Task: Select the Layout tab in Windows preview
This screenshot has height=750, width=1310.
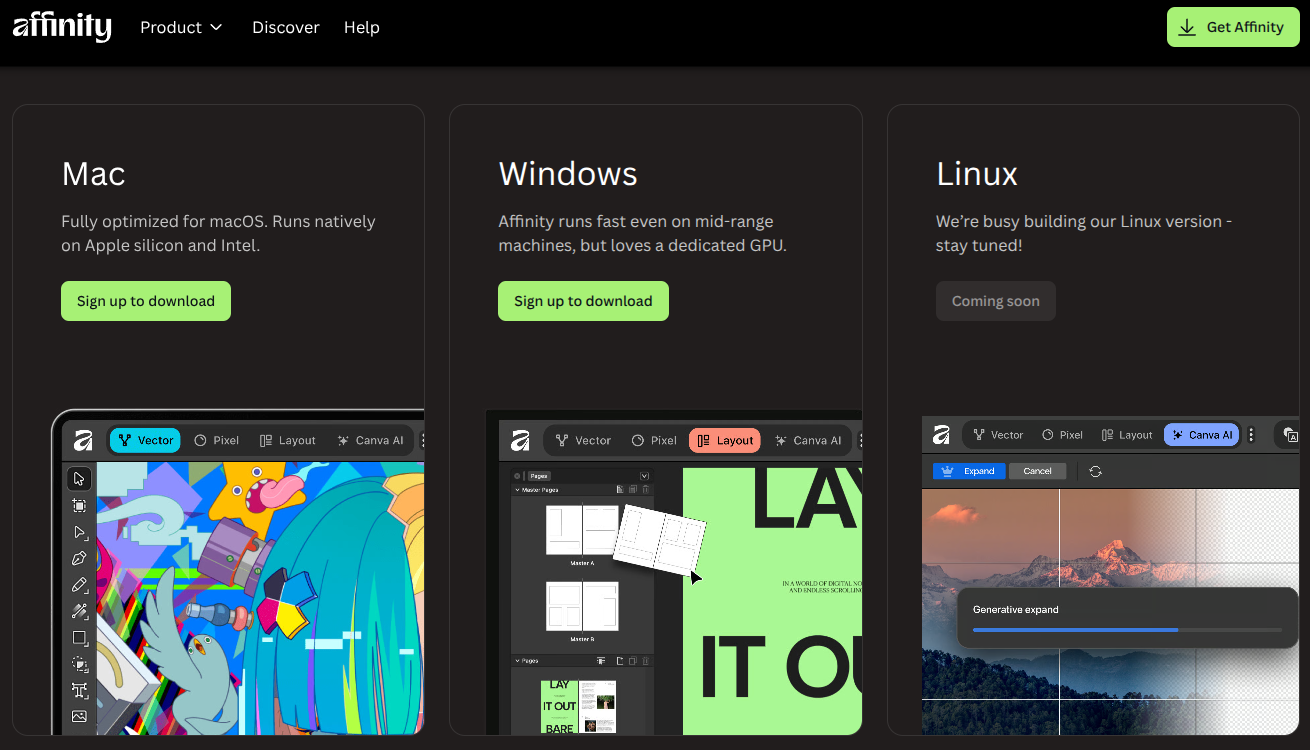Action: coord(725,440)
